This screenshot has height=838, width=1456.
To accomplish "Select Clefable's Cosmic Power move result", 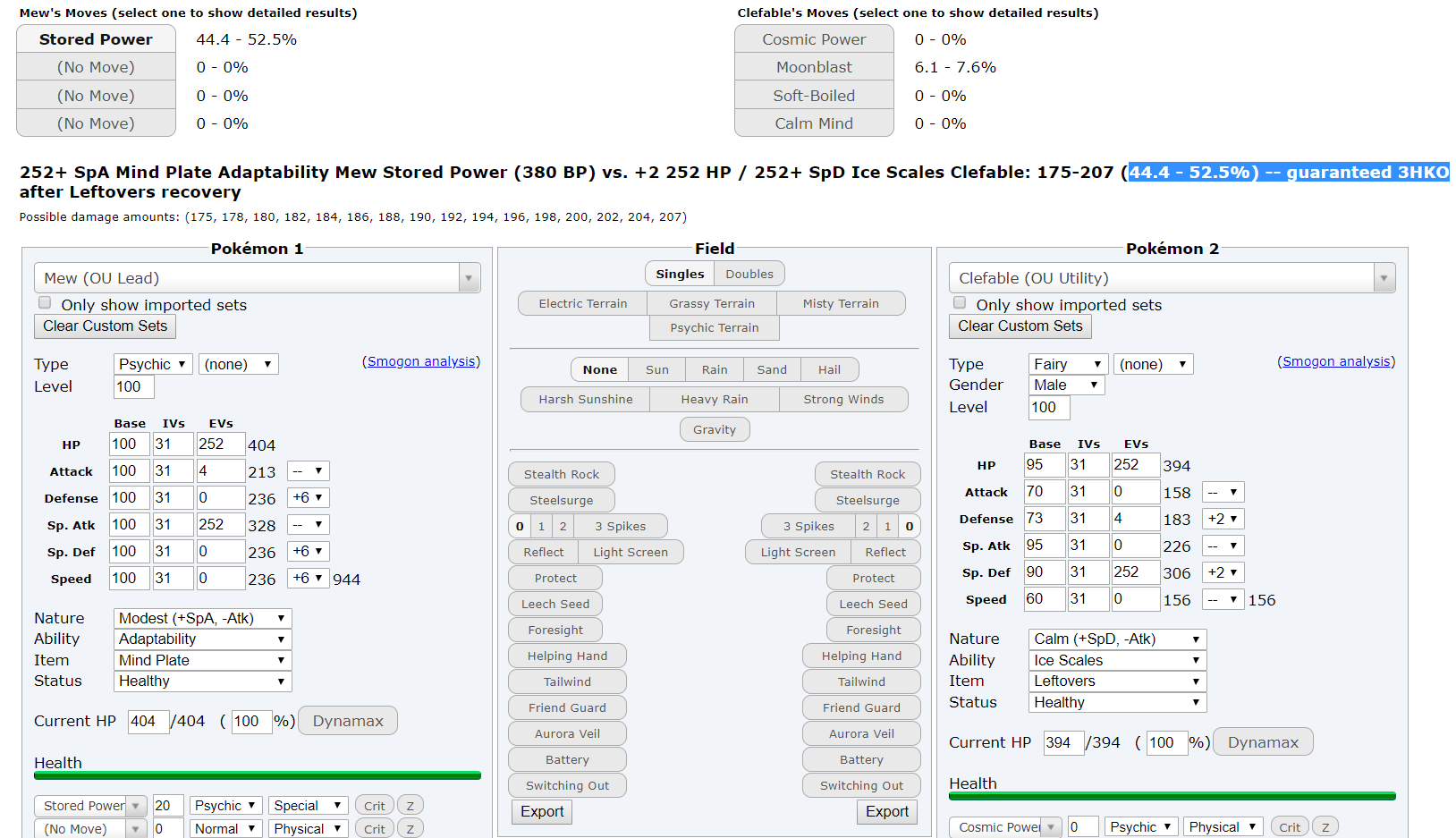I will (814, 39).
